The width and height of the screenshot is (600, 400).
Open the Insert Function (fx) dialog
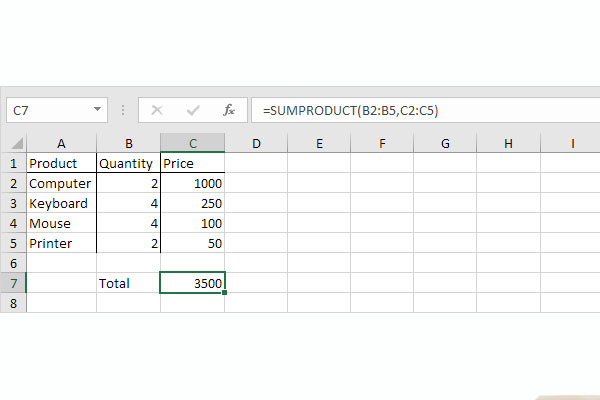point(229,109)
